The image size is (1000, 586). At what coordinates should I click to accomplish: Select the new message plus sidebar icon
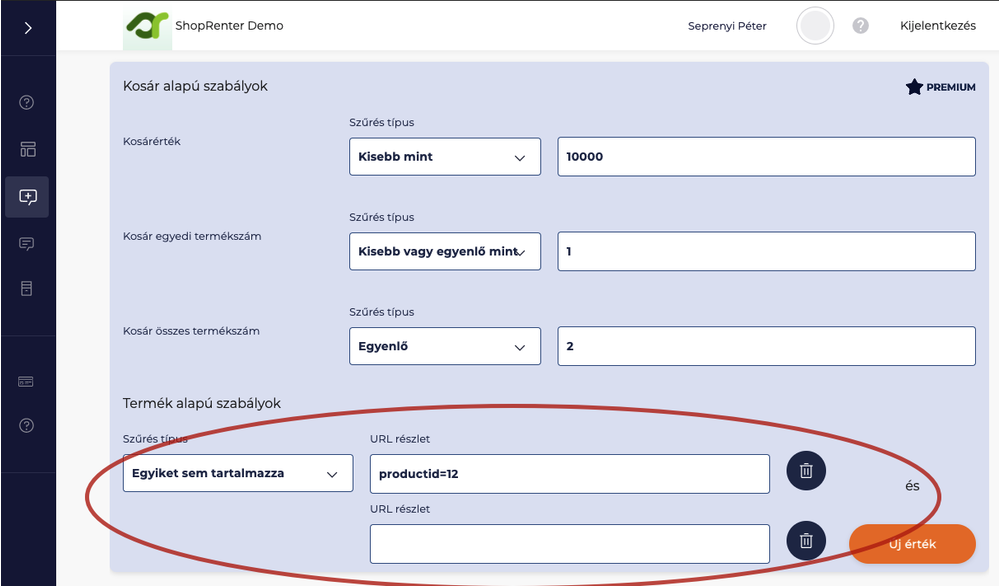click(x=27, y=197)
